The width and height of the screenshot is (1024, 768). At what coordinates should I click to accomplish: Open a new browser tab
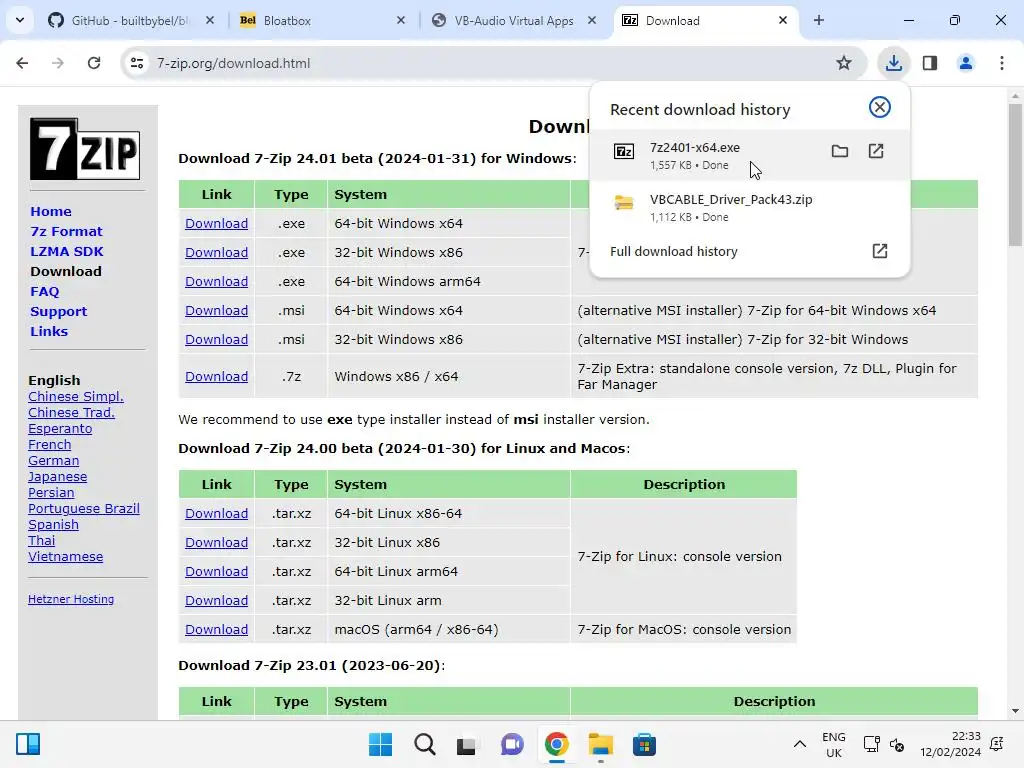point(819,20)
